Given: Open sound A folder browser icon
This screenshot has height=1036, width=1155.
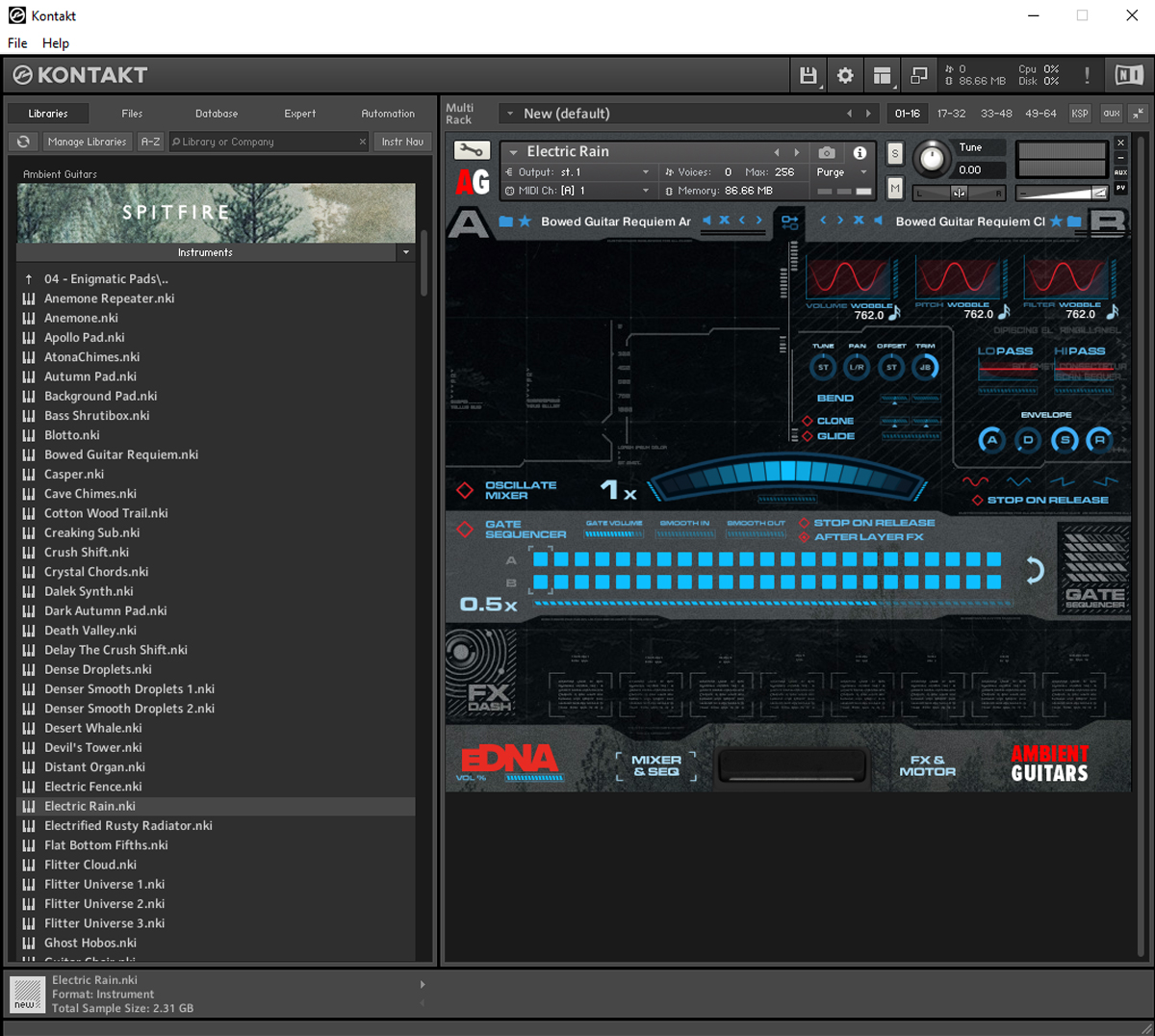Looking at the screenshot, I should tap(506, 221).
